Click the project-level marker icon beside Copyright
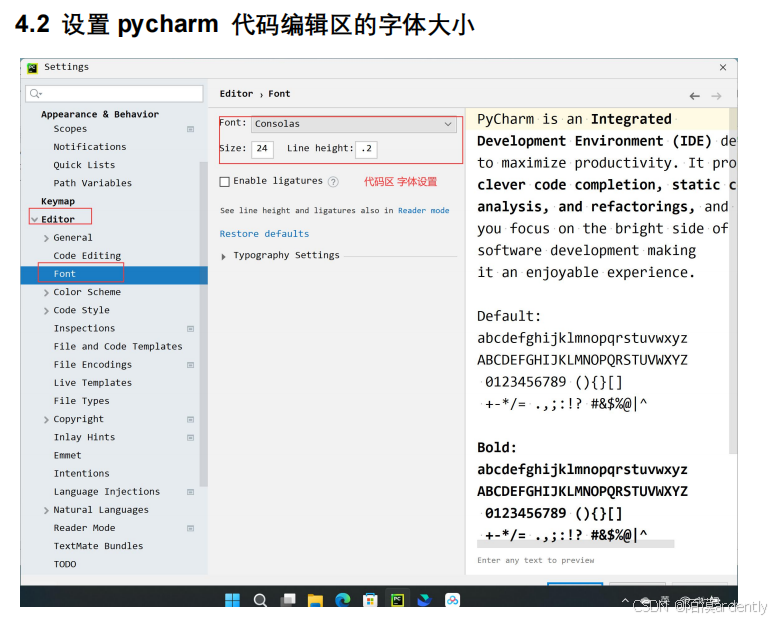775x620 pixels. tap(190, 419)
